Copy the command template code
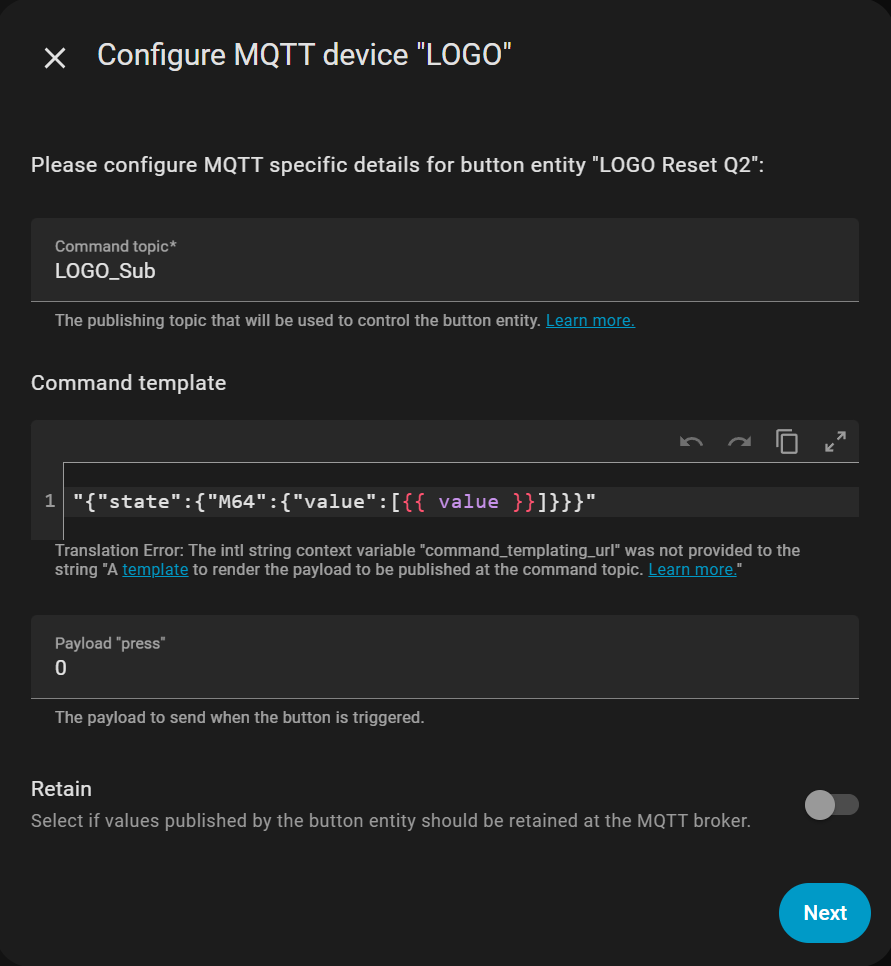This screenshot has height=966, width=891. [x=787, y=442]
